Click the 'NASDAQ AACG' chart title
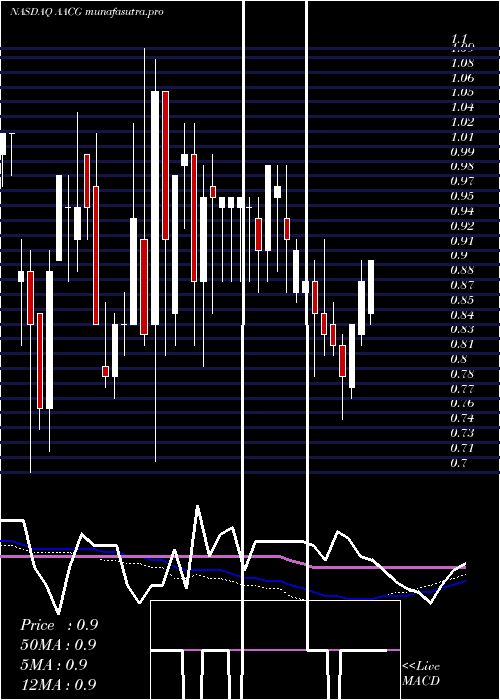The image size is (500, 700). (45, 12)
